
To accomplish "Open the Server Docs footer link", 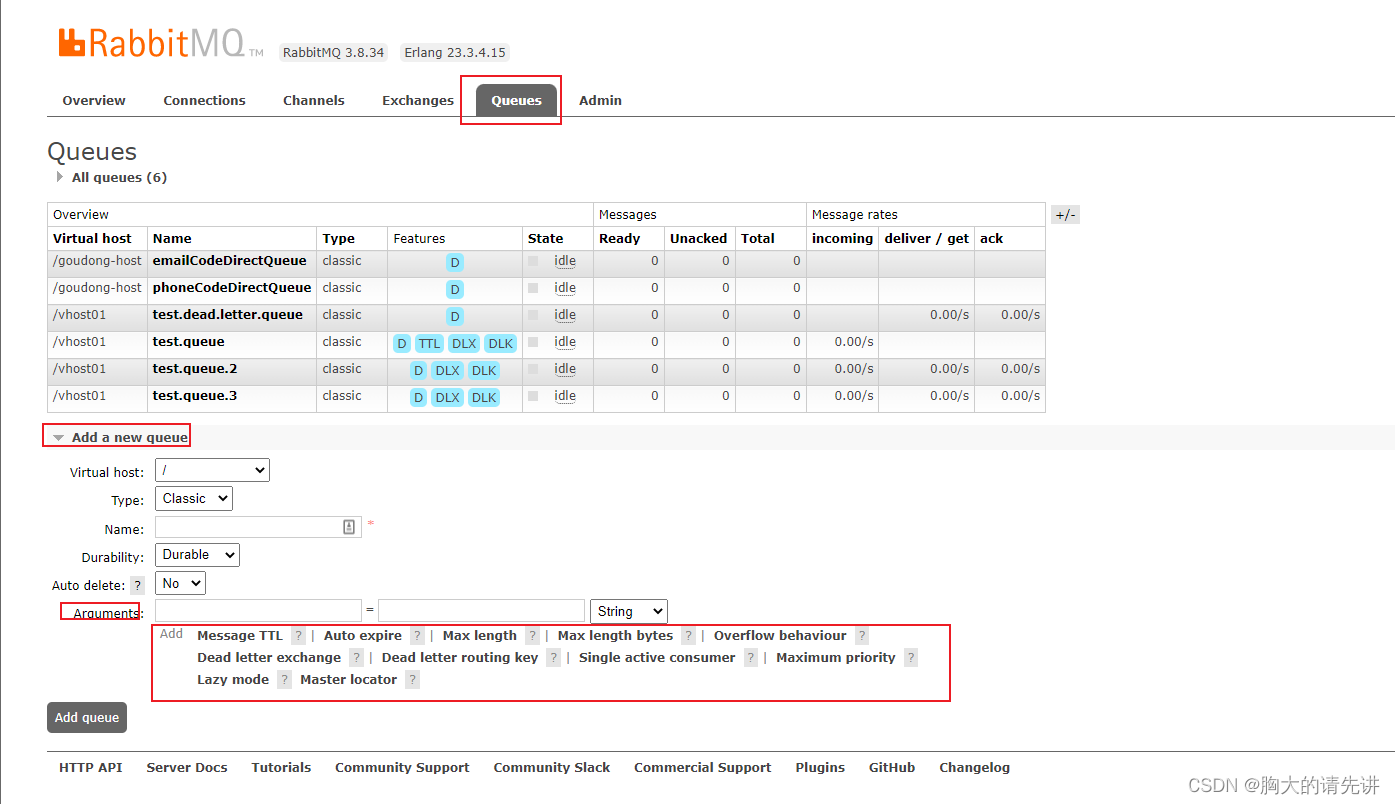I will pos(187,768).
